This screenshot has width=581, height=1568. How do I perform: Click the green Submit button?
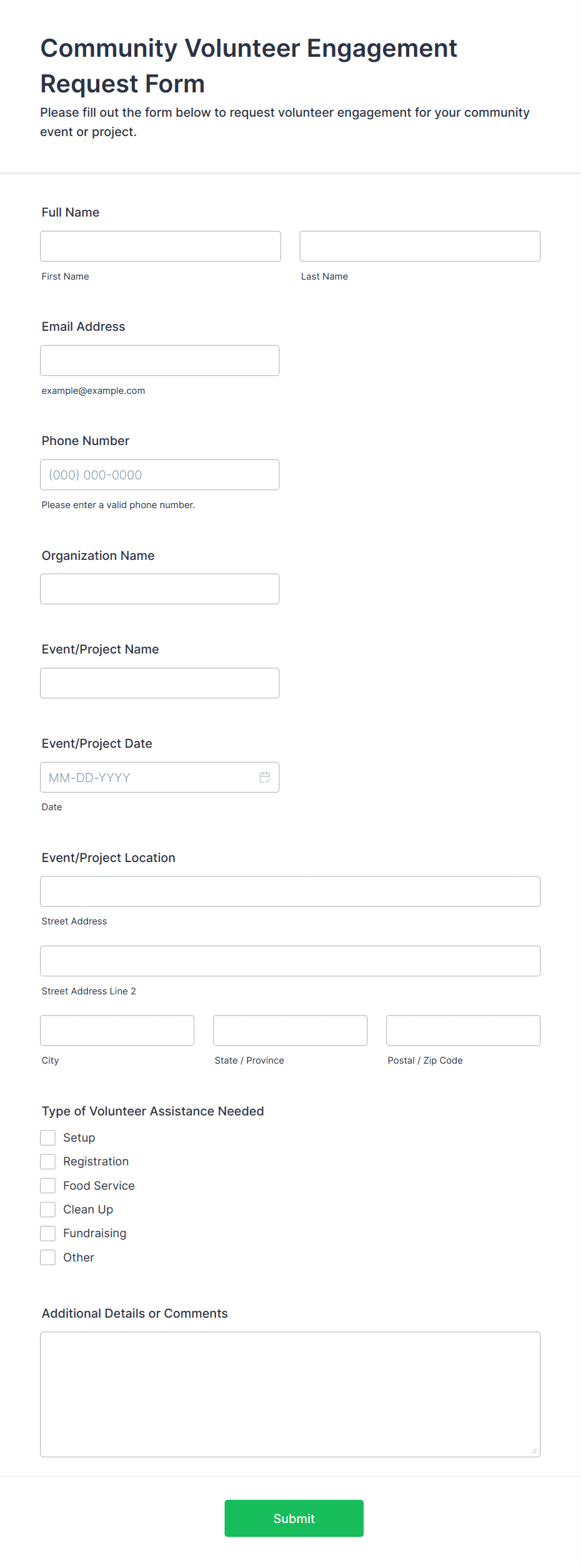coord(294,1518)
